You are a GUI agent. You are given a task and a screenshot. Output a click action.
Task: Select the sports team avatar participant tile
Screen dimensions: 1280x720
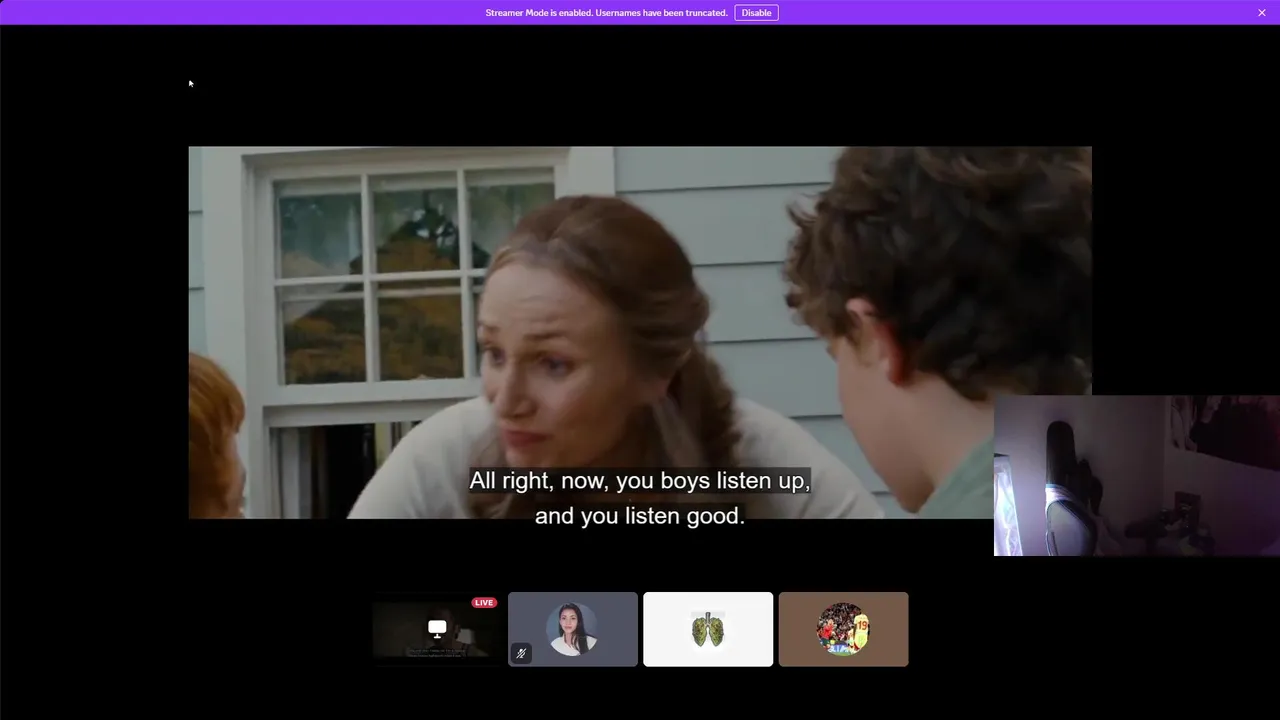[843, 629]
